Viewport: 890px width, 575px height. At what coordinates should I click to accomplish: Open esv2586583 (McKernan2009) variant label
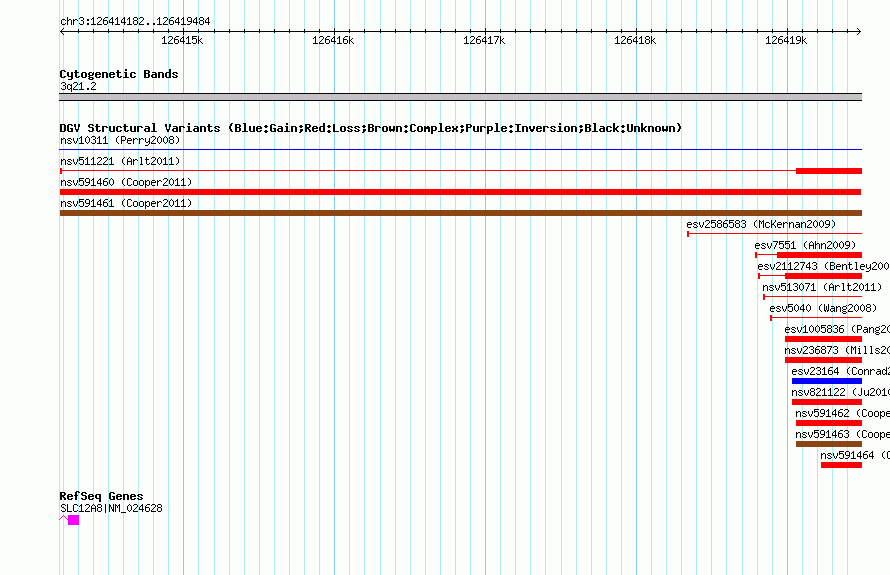pos(761,224)
